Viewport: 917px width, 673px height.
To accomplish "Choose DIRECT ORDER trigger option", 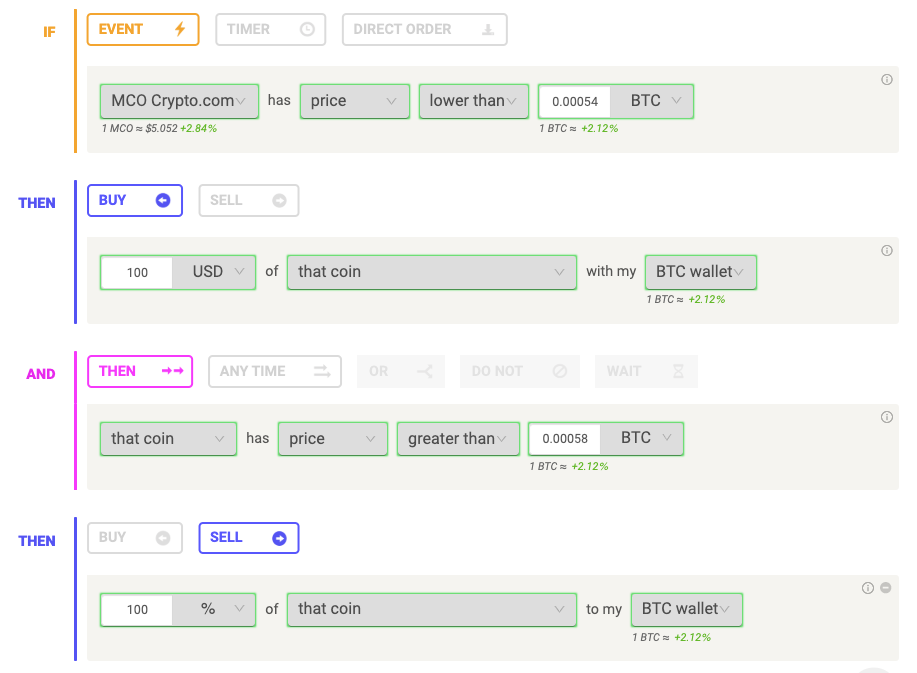I will tap(425, 29).
